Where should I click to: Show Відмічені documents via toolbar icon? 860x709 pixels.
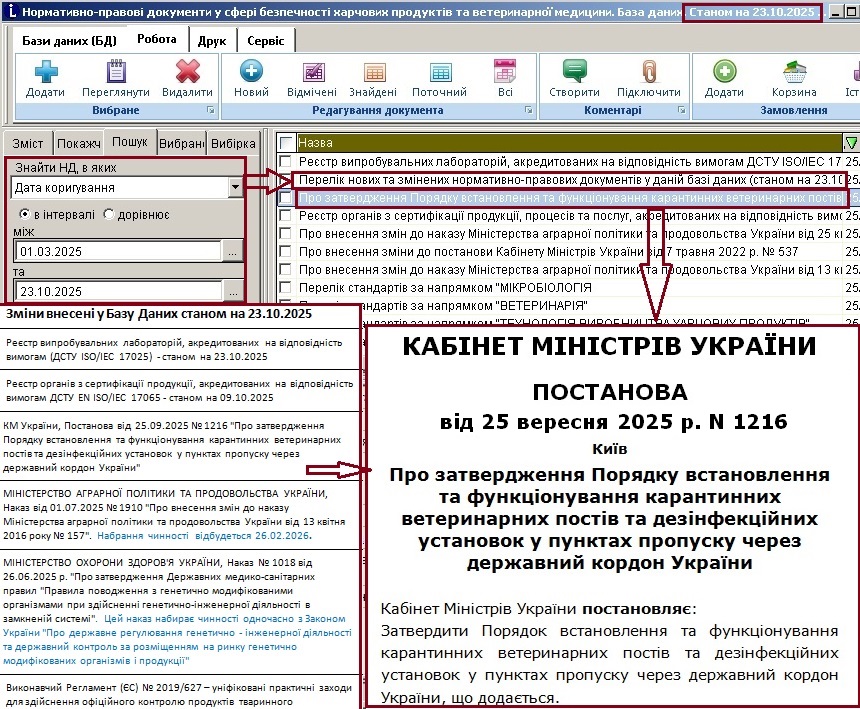pos(312,73)
